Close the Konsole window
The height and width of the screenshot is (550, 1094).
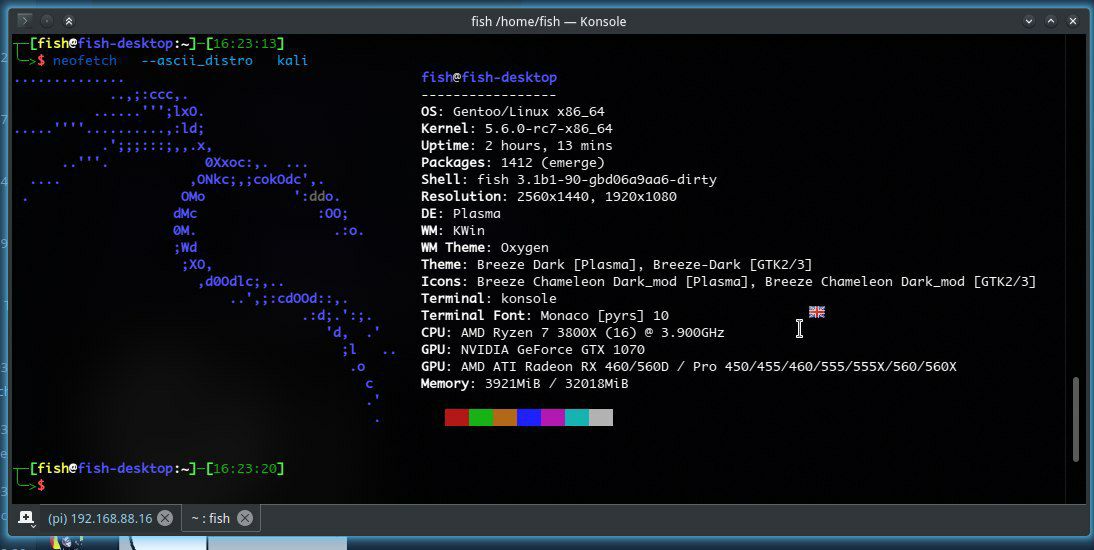pos(1073,21)
